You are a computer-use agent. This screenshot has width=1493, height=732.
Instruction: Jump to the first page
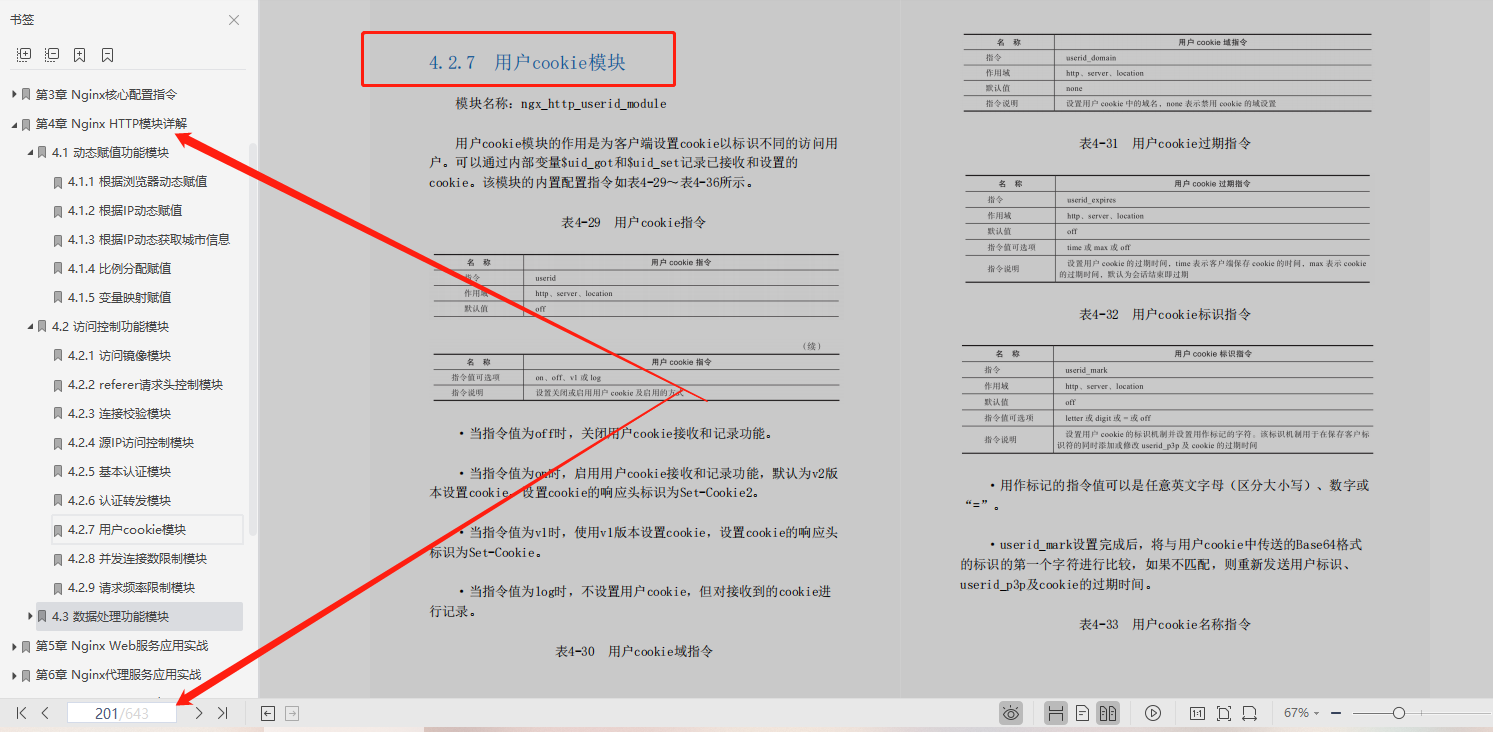point(21,713)
